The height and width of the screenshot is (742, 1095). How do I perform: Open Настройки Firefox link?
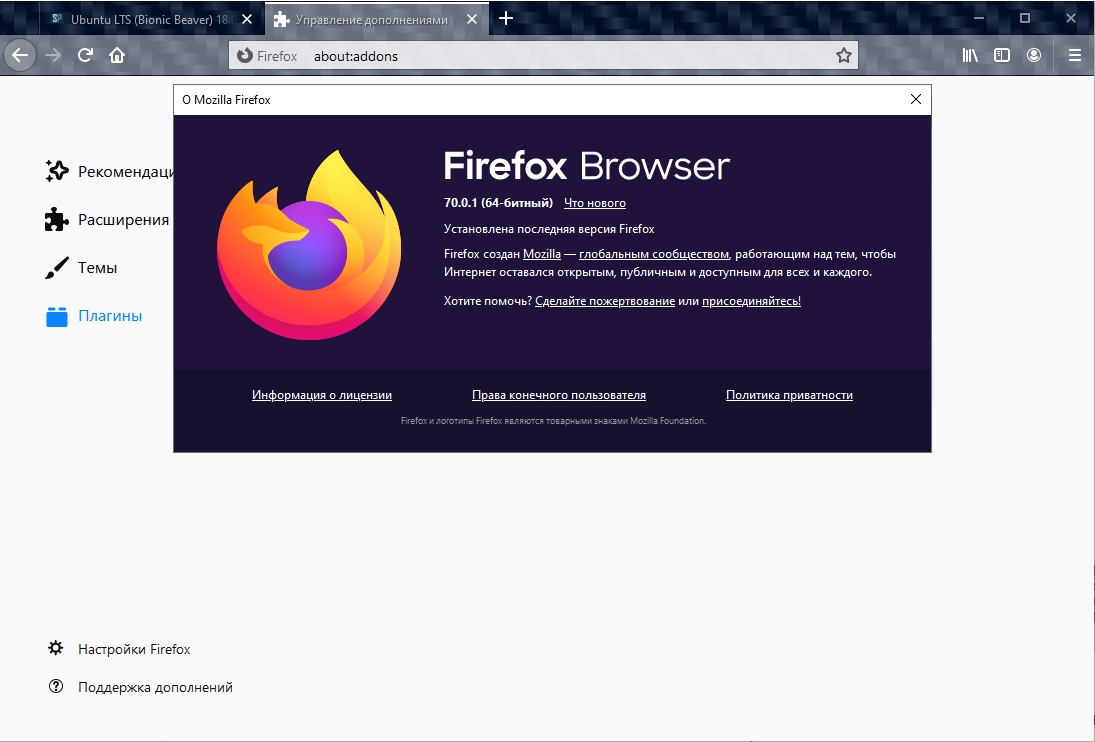(134, 649)
